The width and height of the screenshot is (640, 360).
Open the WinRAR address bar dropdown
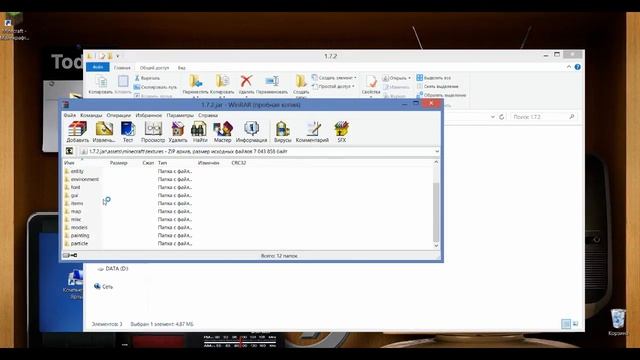coord(437,151)
